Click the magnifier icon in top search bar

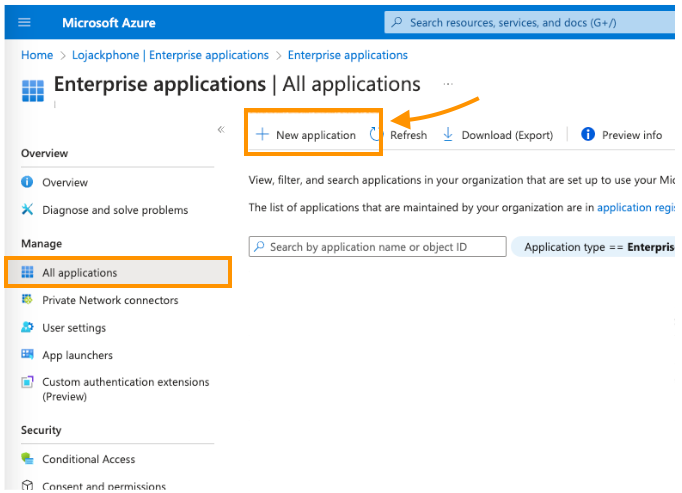[x=397, y=22]
